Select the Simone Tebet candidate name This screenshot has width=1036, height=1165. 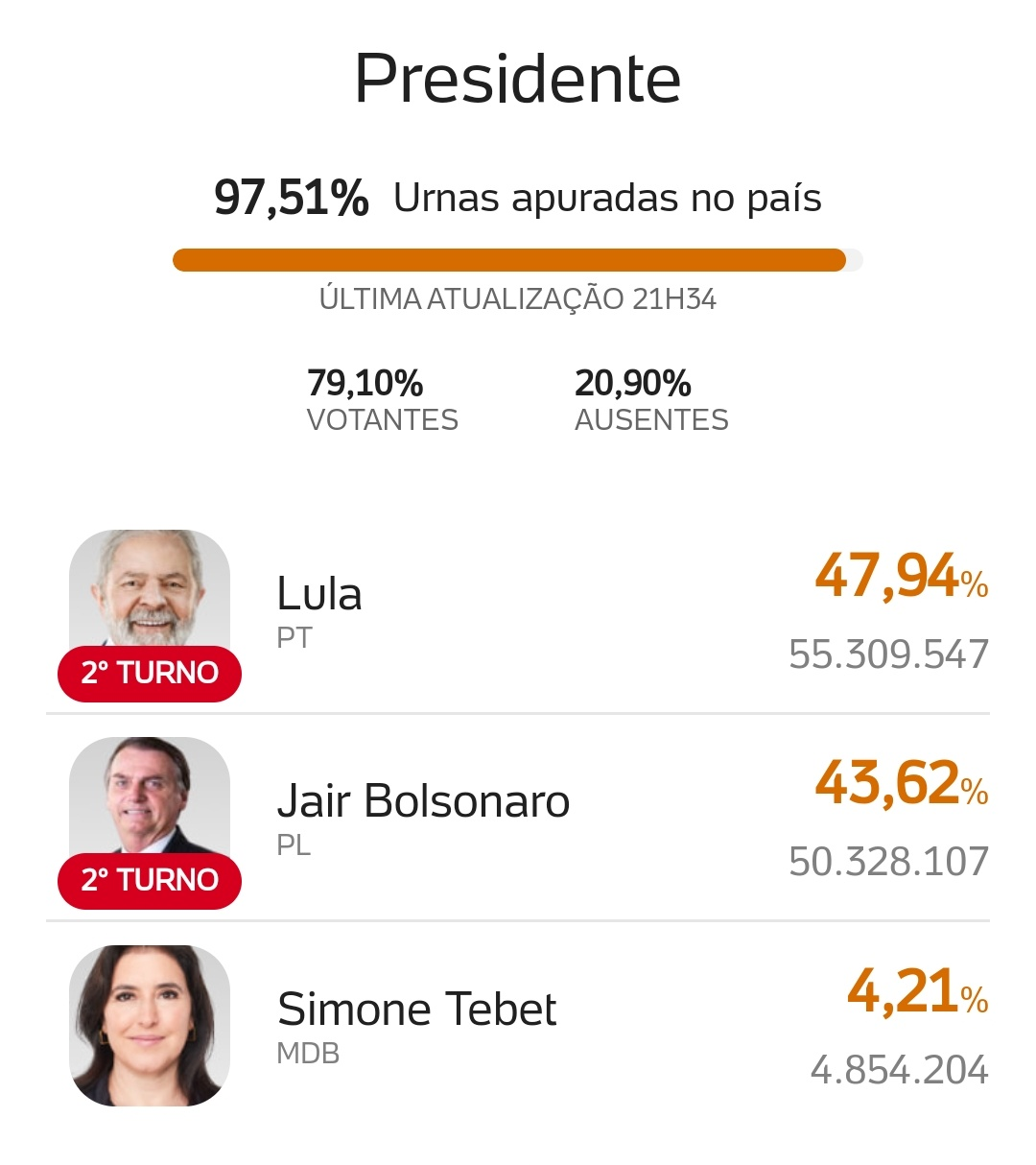[416, 1010]
